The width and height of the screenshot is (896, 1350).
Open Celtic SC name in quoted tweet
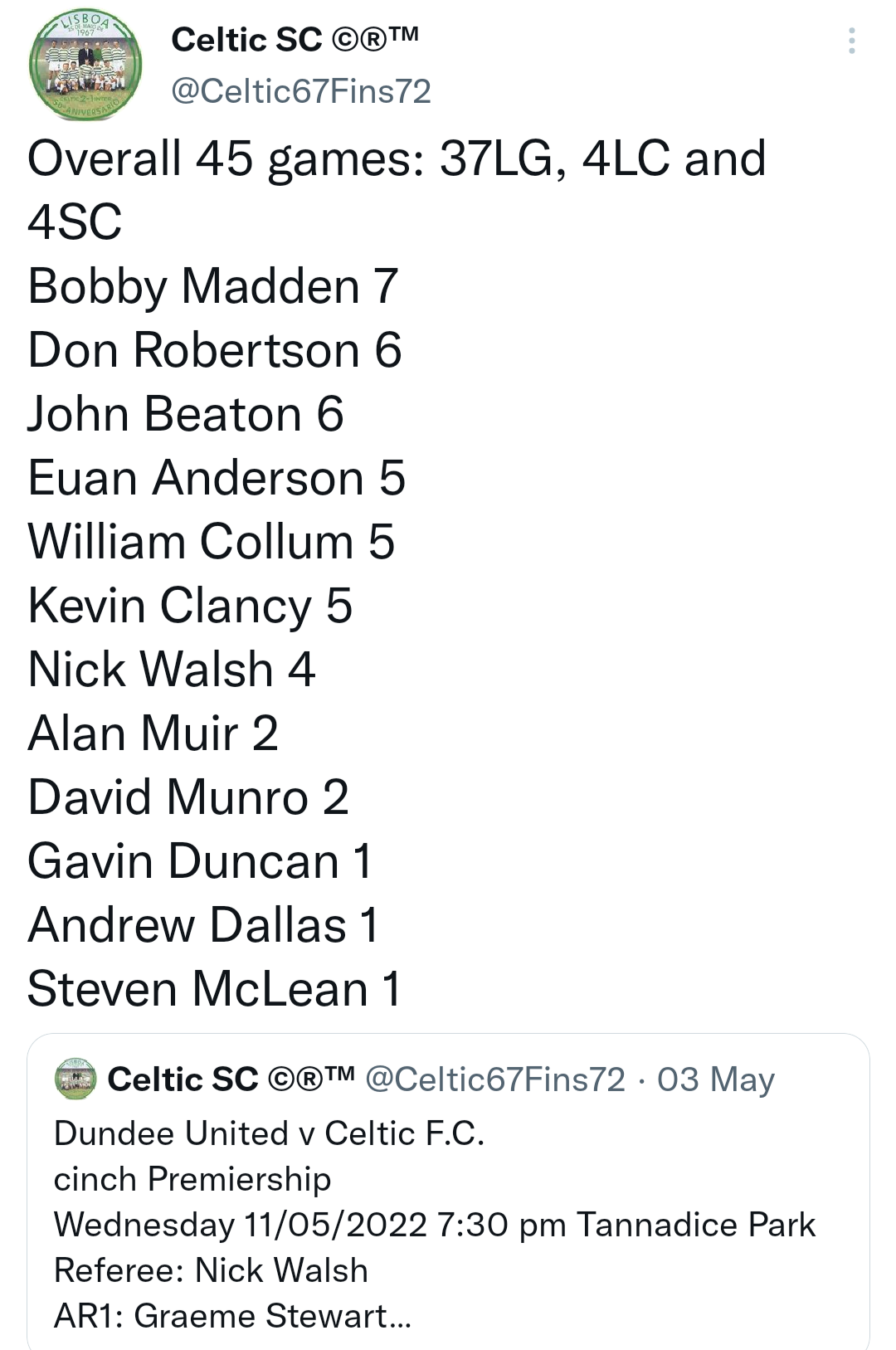point(231,1080)
